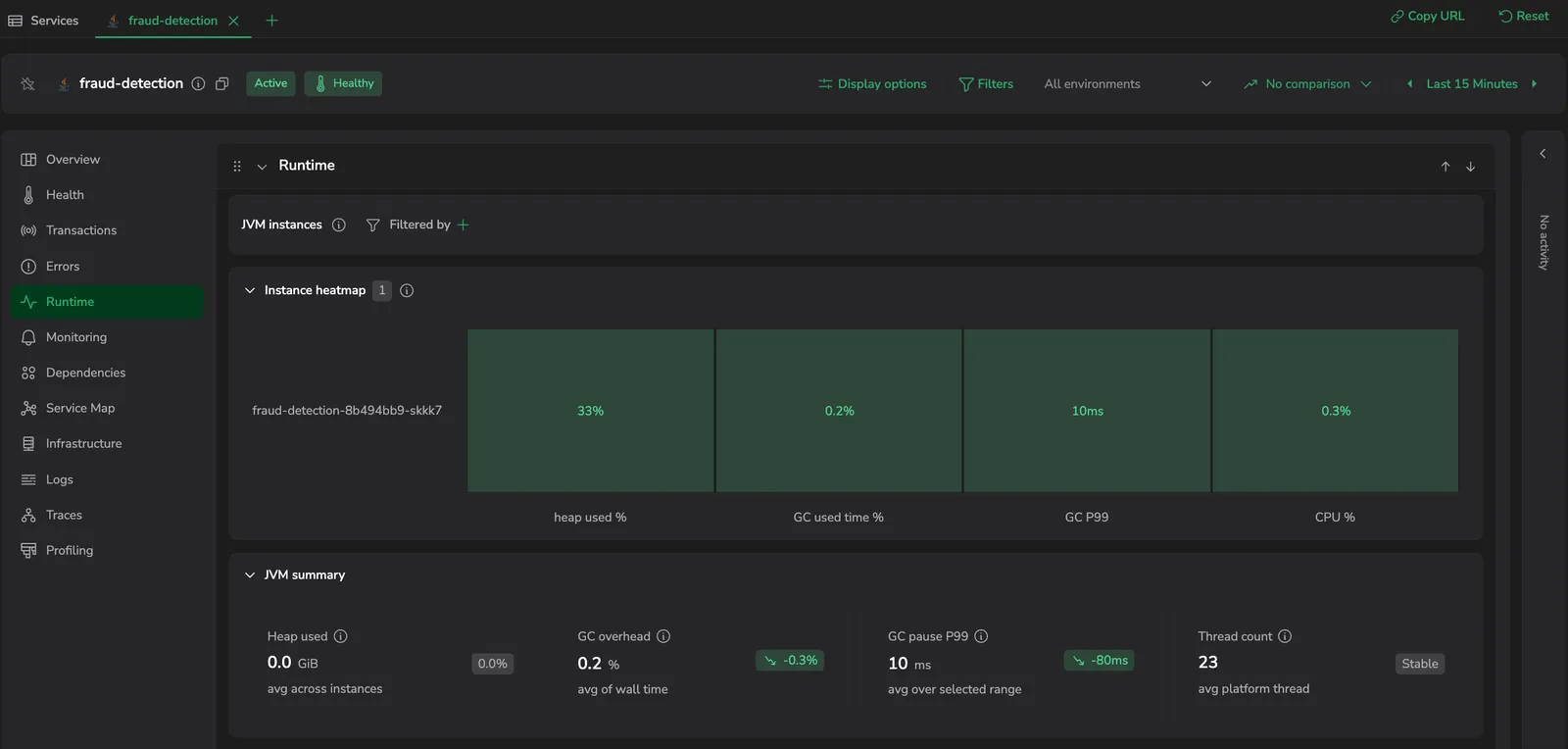
Task: Go to previous time range arrow
Action: 1409,83
